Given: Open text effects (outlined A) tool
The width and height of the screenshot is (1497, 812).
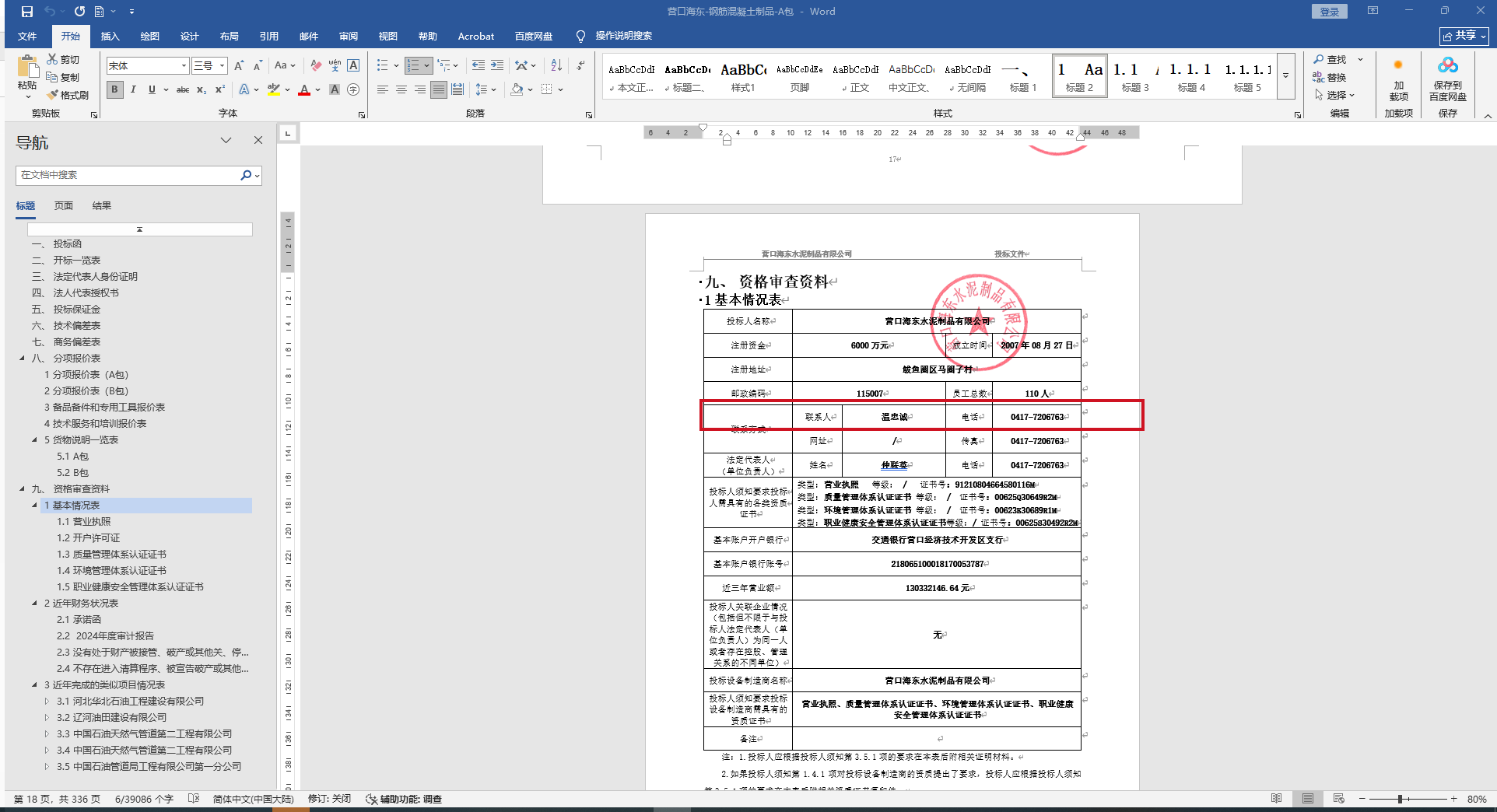Looking at the screenshot, I should click(244, 89).
